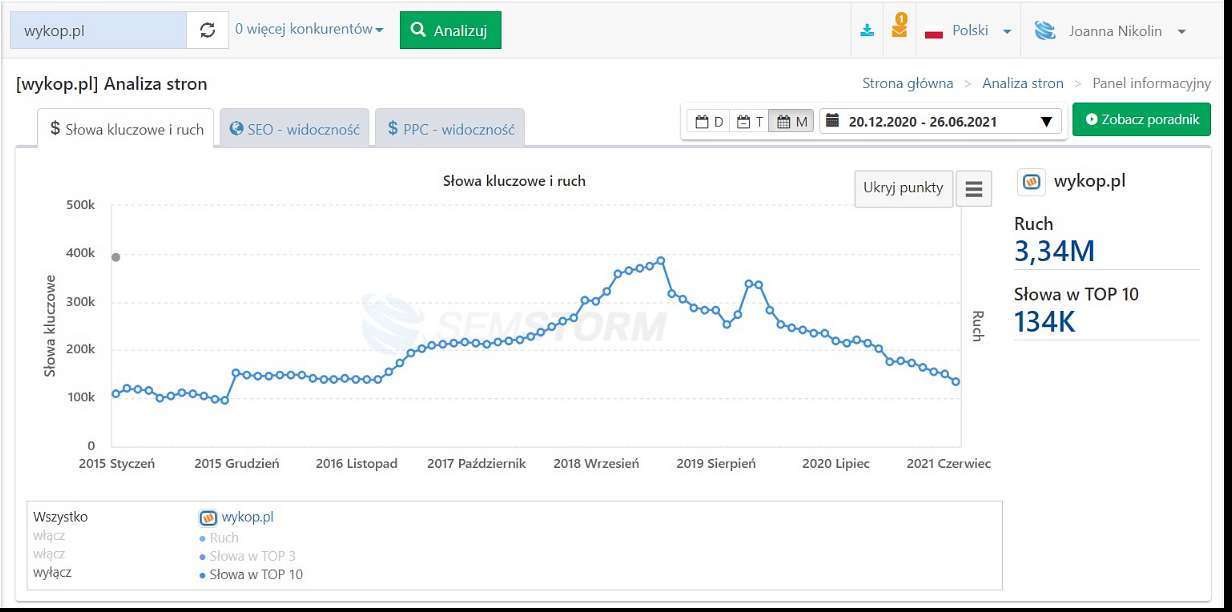This screenshot has width=1232, height=612.
Task: Switch to weekly (T) view
Action: [x=750, y=122]
